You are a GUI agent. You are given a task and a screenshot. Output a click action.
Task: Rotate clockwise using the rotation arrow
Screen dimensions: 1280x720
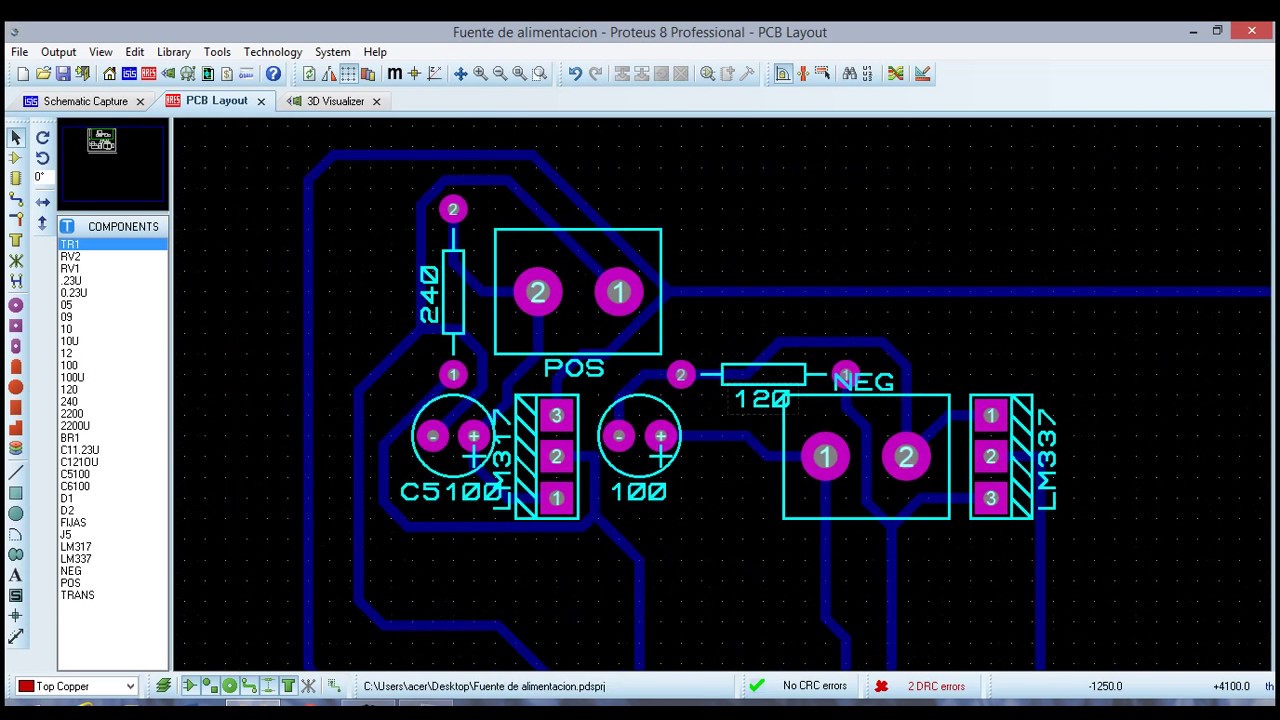[x=43, y=137]
